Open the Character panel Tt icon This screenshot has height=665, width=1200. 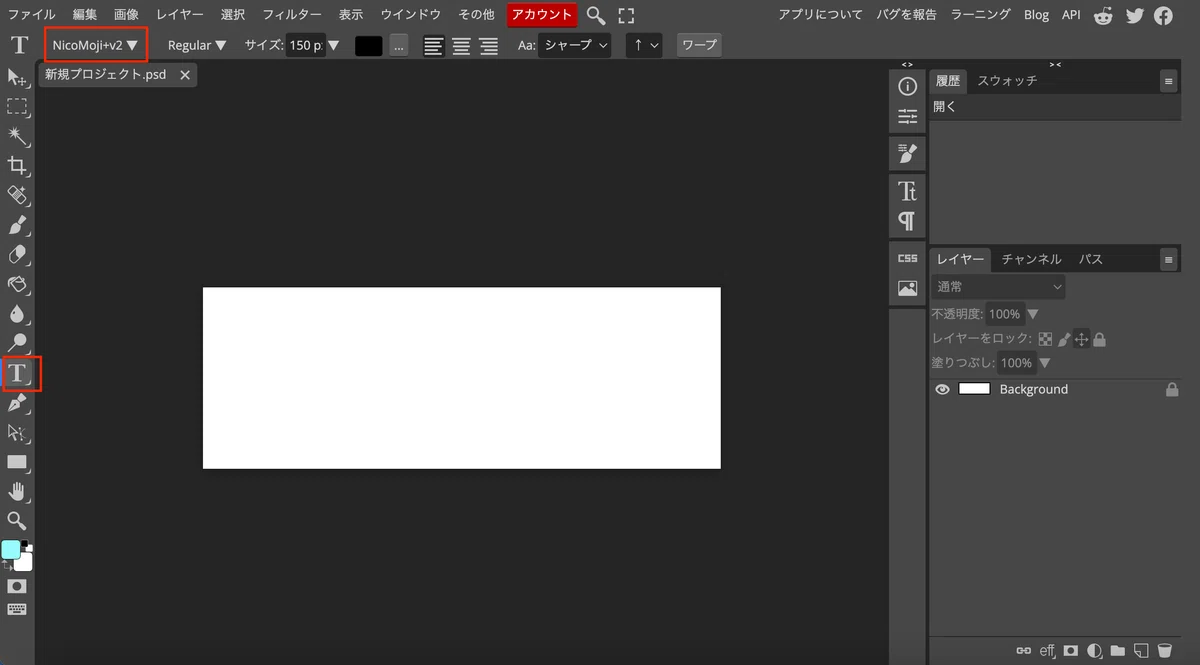pos(907,190)
